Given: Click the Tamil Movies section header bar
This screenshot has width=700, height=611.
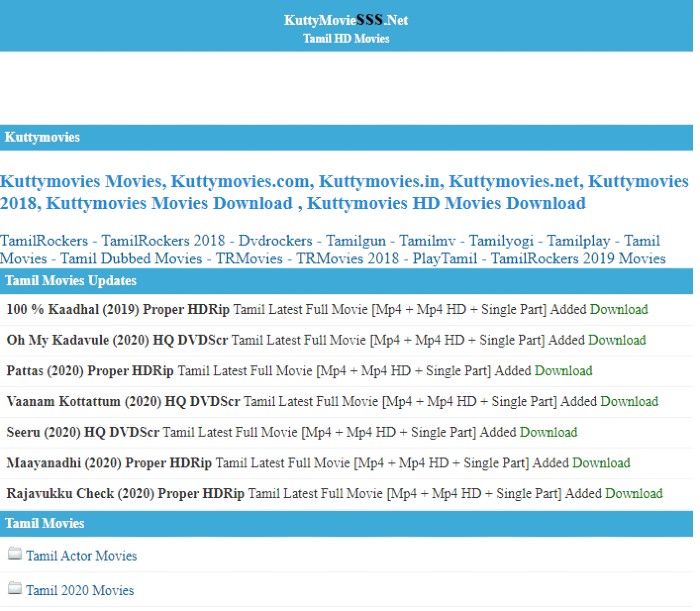Looking at the screenshot, I should pos(346,524).
